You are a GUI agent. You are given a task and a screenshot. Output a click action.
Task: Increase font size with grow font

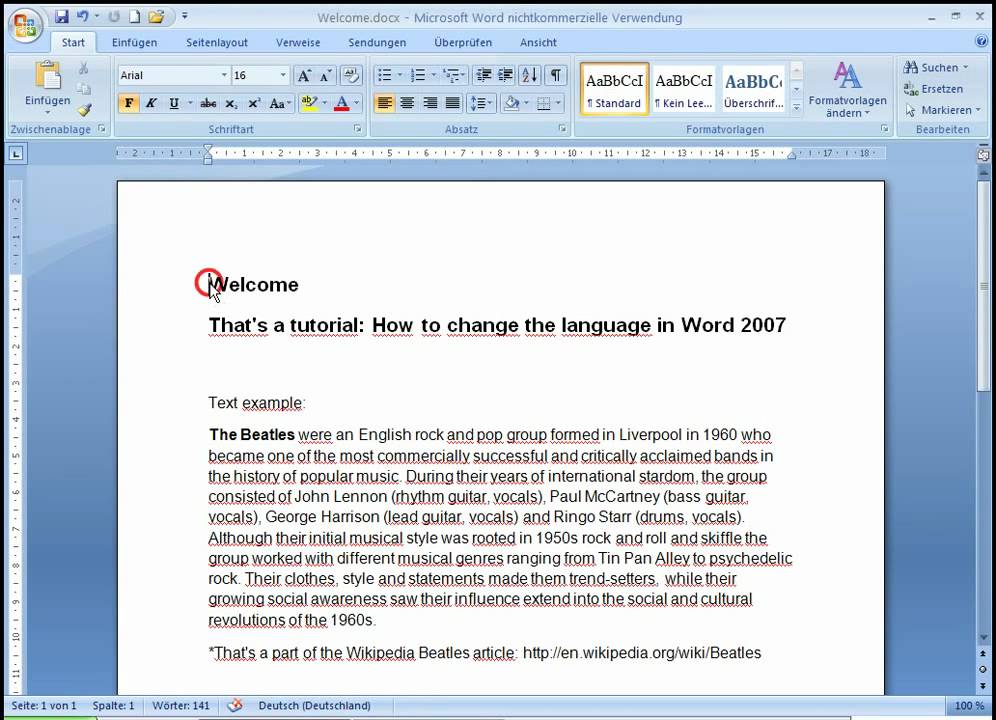tap(304, 76)
